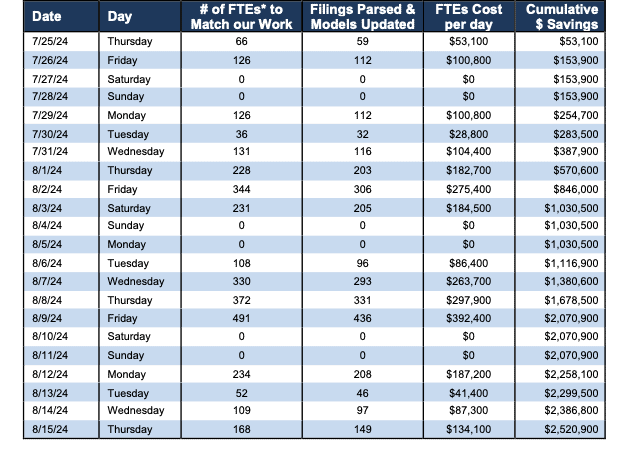Click the 491 FTEs cell
This screenshot has width=630, height=458.
241,318
